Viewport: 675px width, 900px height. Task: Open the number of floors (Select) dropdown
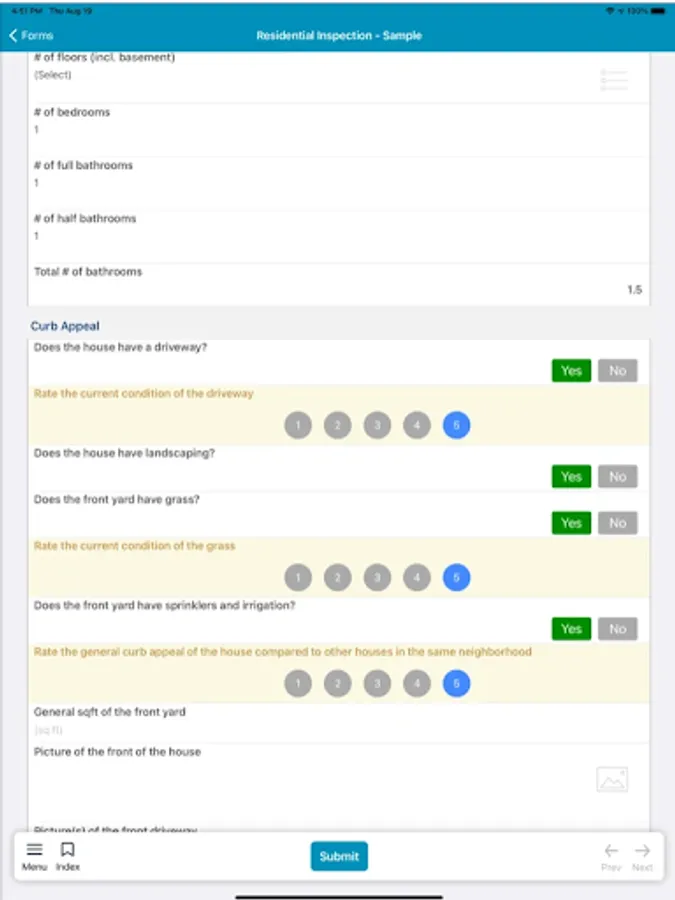pos(54,75)
